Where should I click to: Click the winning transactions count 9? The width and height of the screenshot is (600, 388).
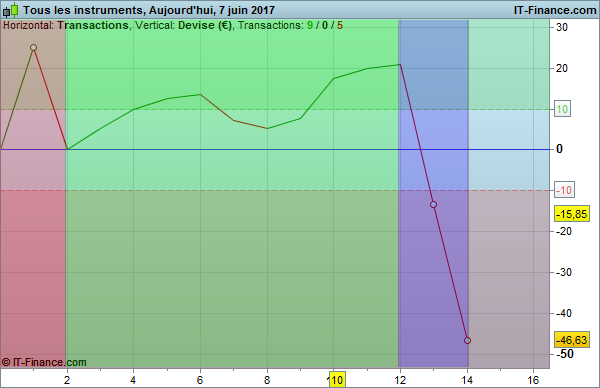click(x=310, y=26)
